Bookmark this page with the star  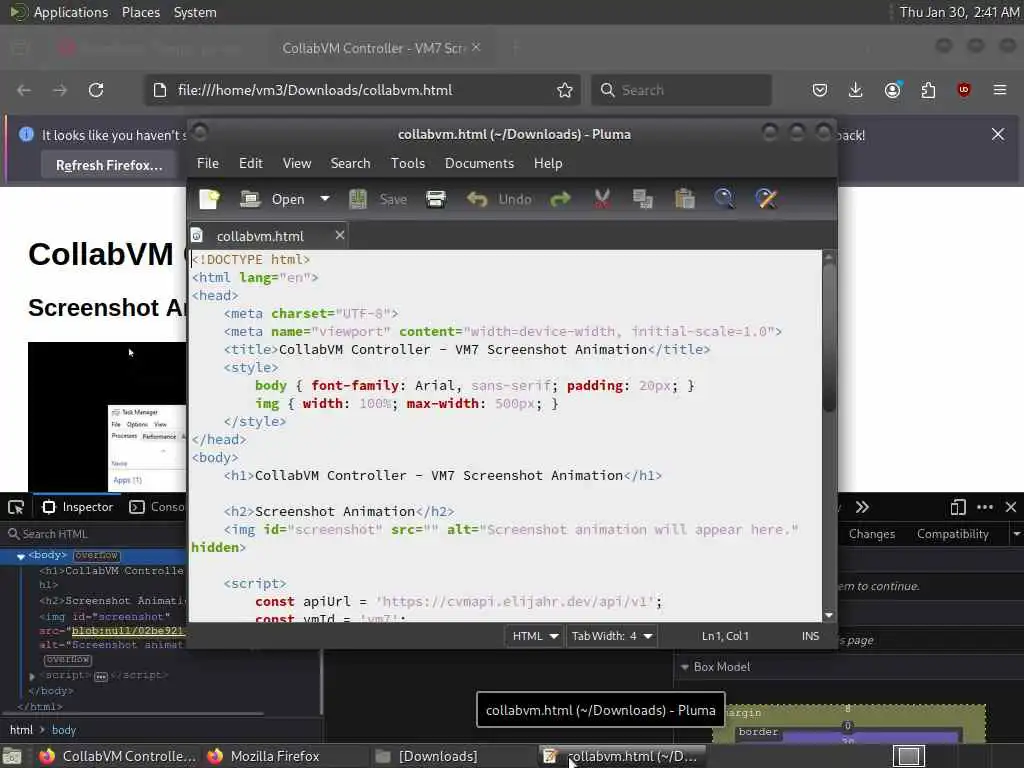pyautogui.click(x=565, y=90)
